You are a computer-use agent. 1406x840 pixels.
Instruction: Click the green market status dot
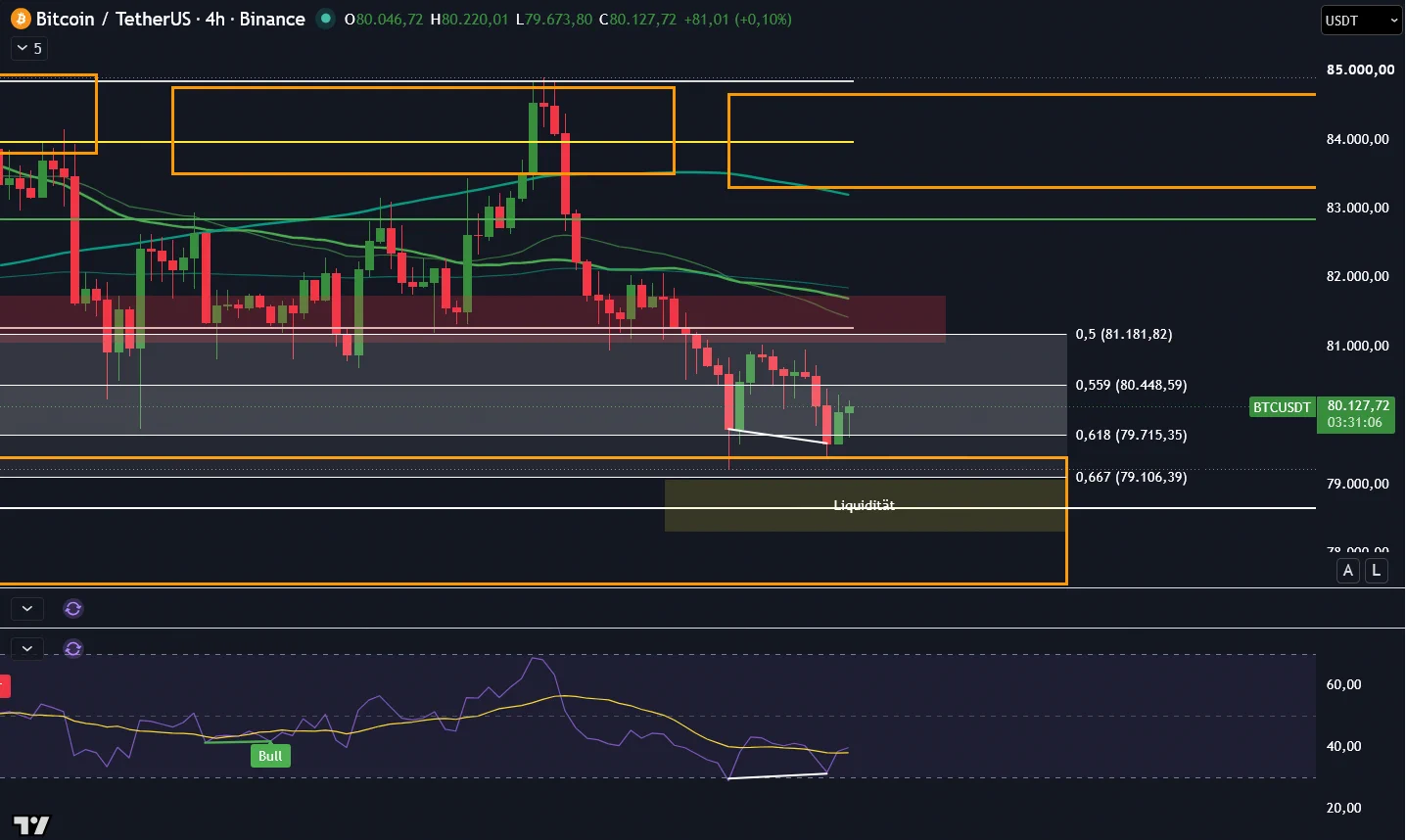pos(326,19)
